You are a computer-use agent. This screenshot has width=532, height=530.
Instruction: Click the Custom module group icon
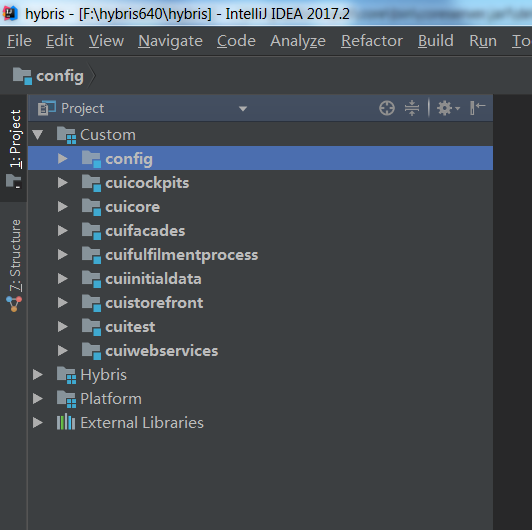click(x=66, y=135)
